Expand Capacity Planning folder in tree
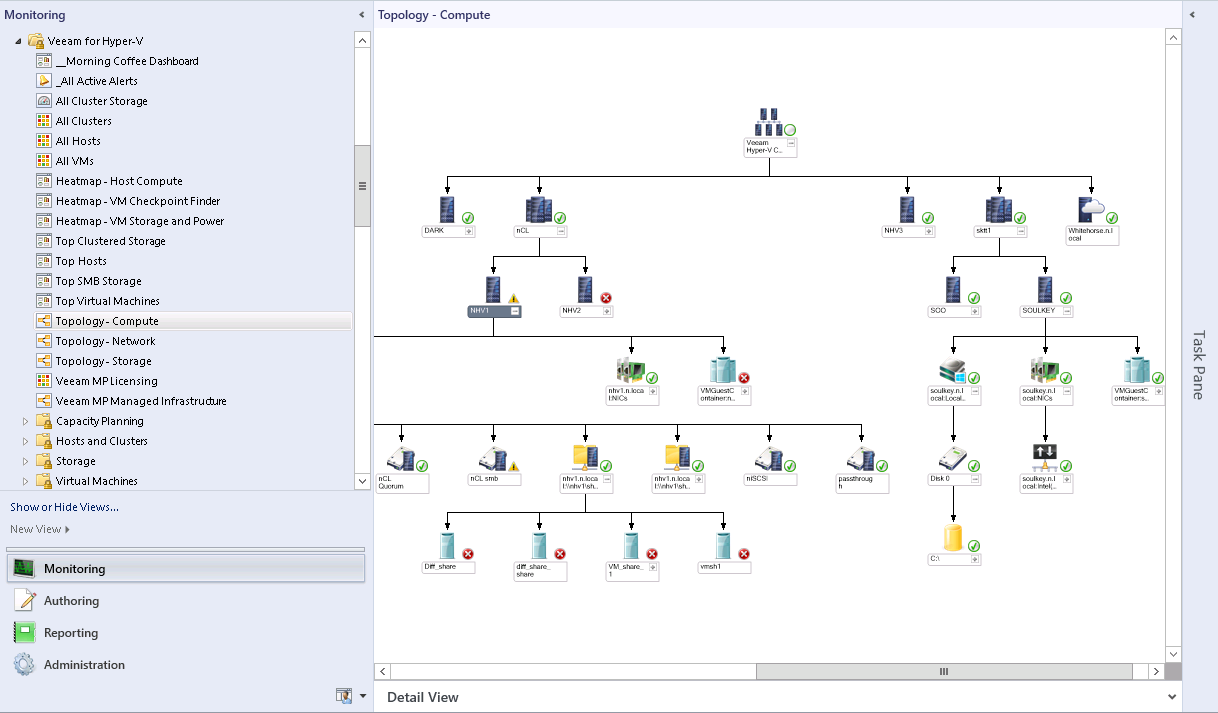 pos(26,421)
